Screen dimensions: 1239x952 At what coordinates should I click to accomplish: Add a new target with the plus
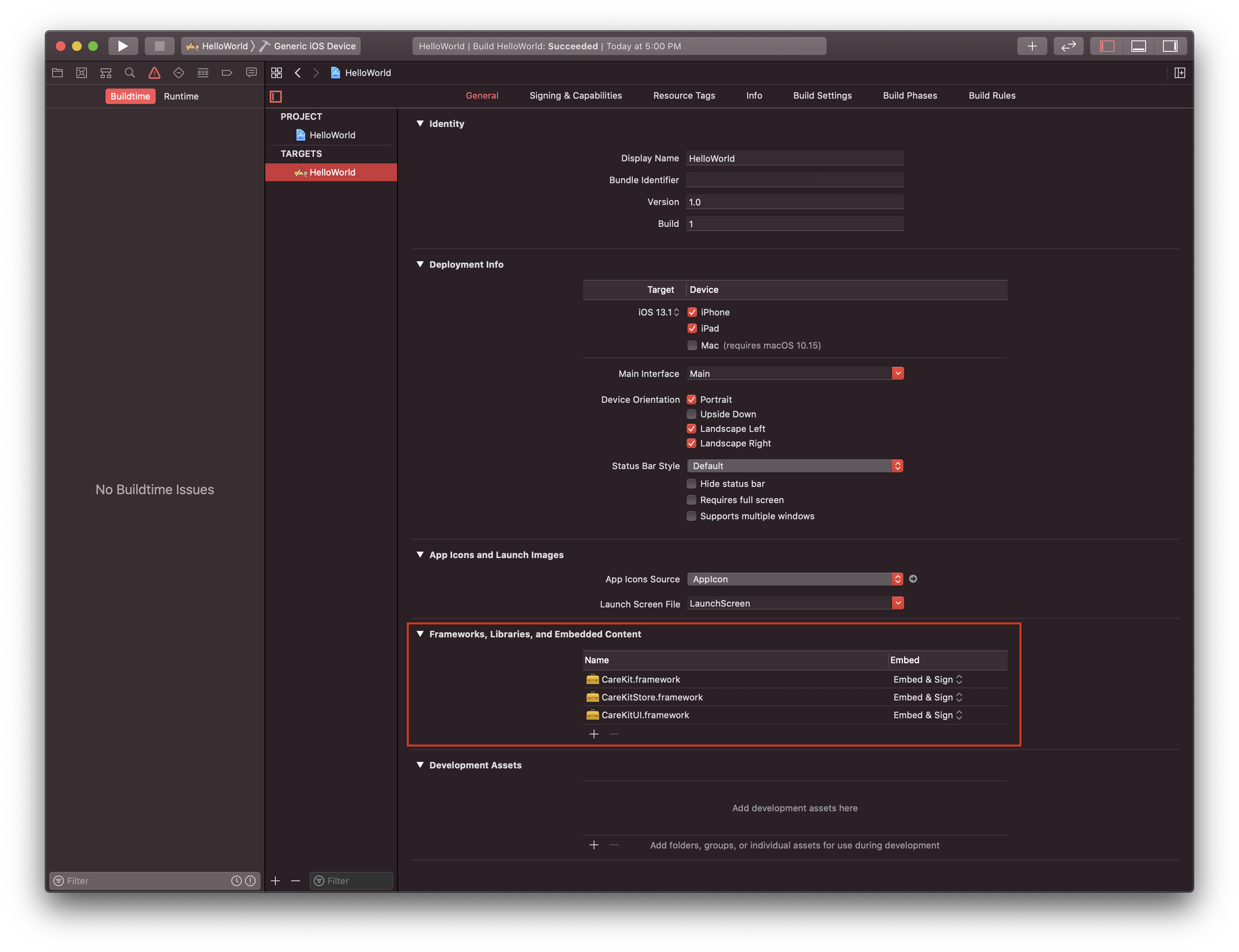[275, 880]
